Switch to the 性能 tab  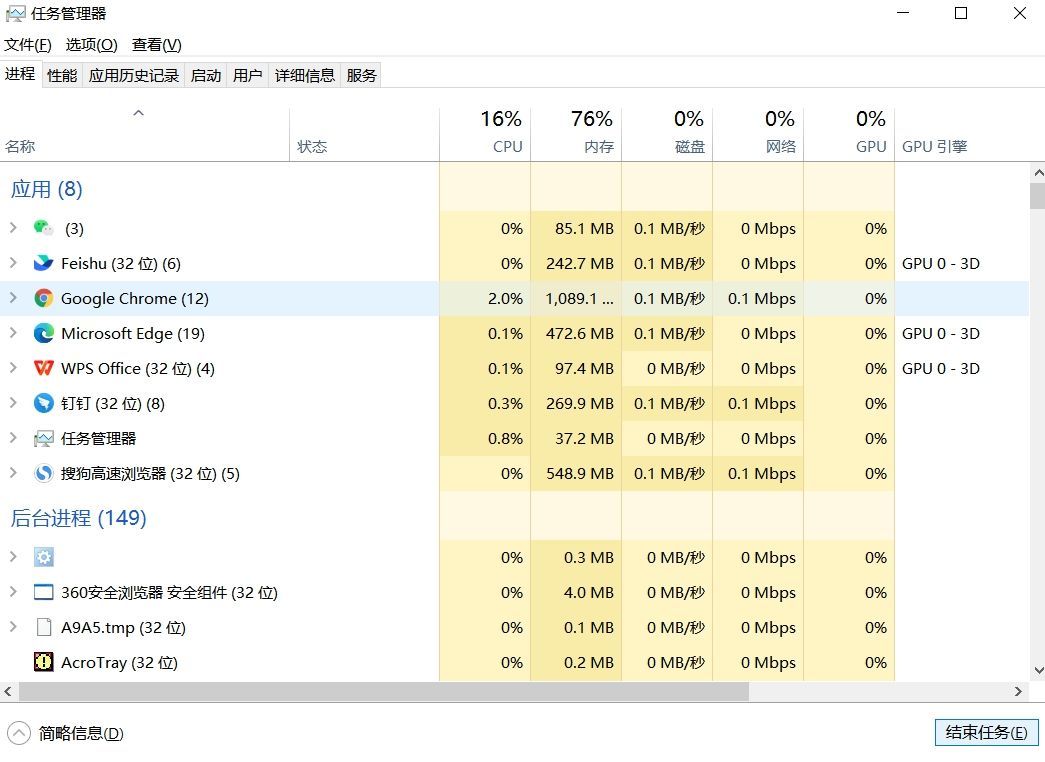[x=62, y=75]
